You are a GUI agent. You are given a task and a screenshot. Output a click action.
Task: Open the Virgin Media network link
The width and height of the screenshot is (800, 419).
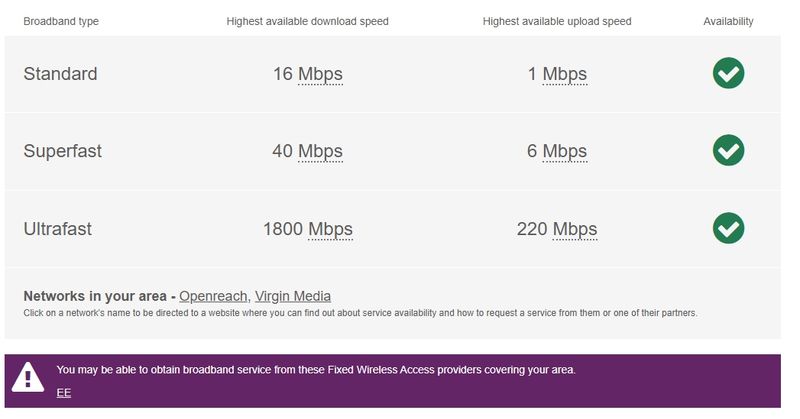tap(293, 296)
